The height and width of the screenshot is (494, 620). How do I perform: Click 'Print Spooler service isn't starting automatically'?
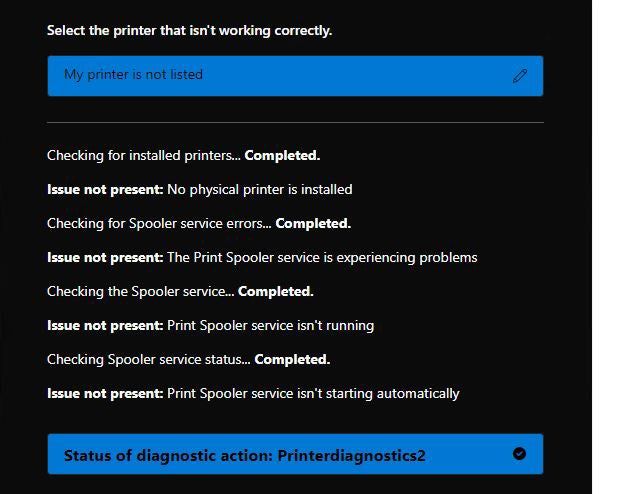pyautogui.click(x=313, y=394)
